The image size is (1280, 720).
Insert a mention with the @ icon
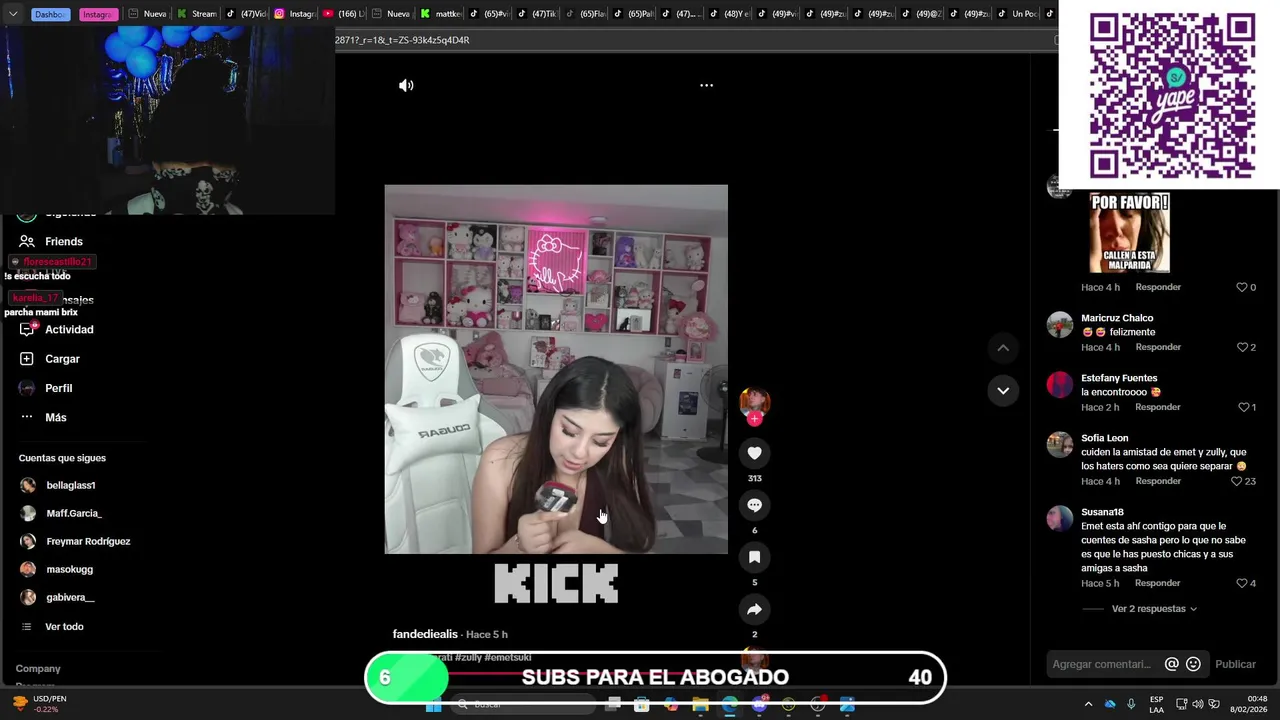pos(1171,664)
